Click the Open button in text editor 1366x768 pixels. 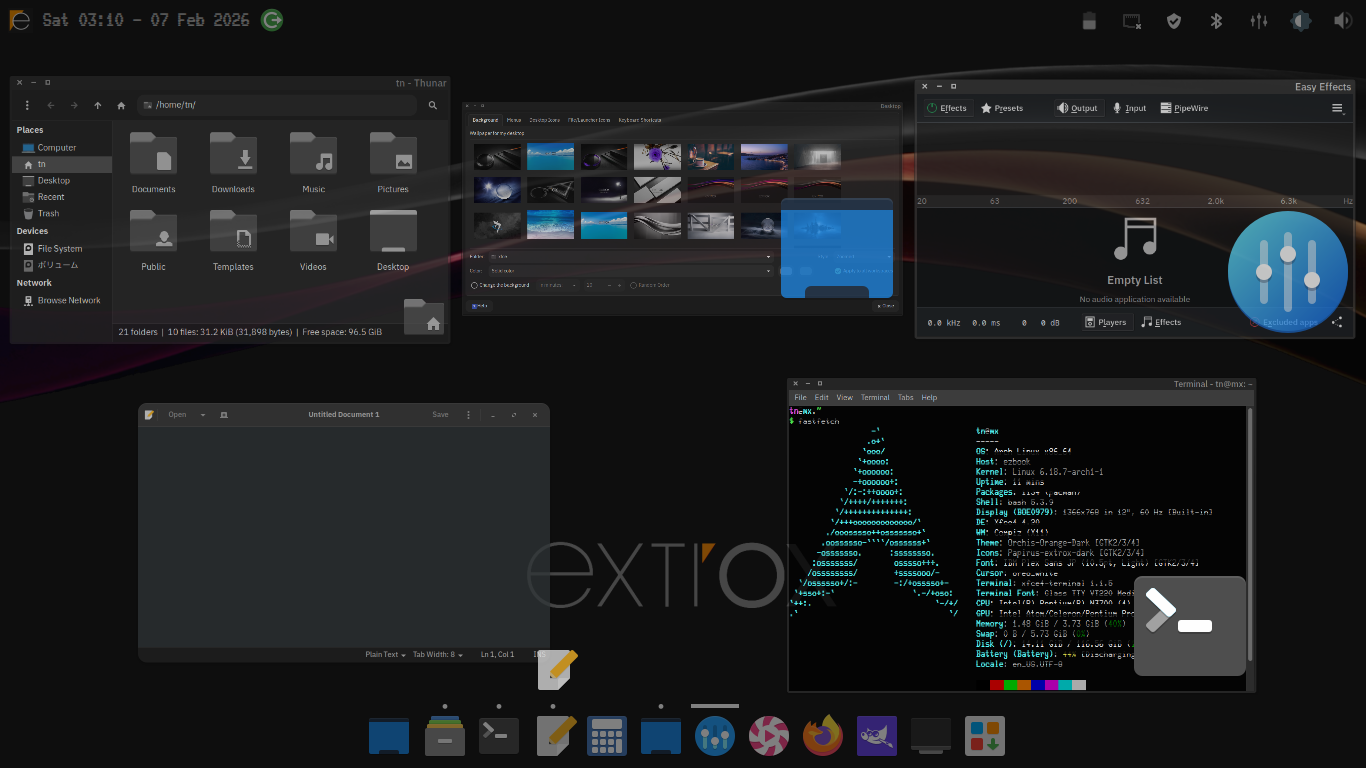point(177,414)
